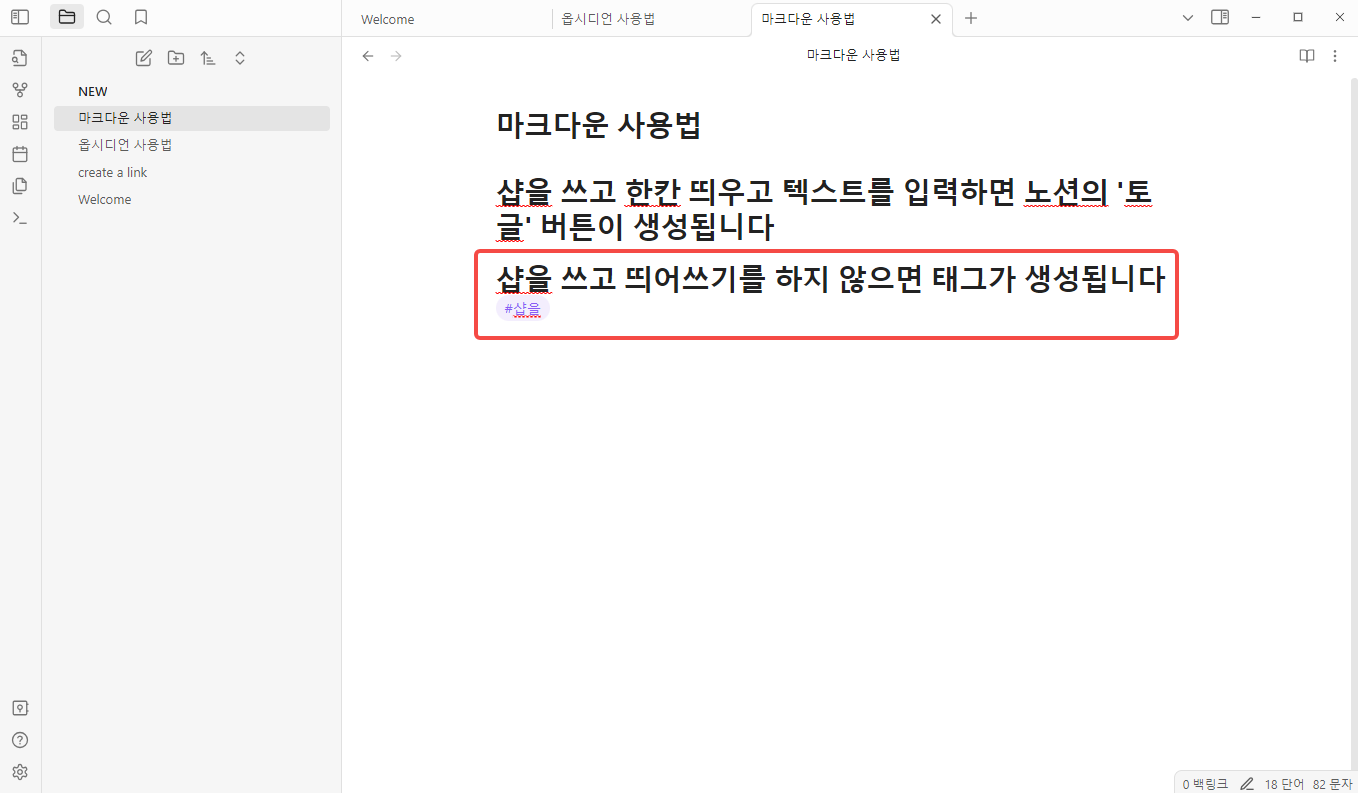Create new canvas ribbon icon
Screen dimensions: 1358x793
(20, 122)
